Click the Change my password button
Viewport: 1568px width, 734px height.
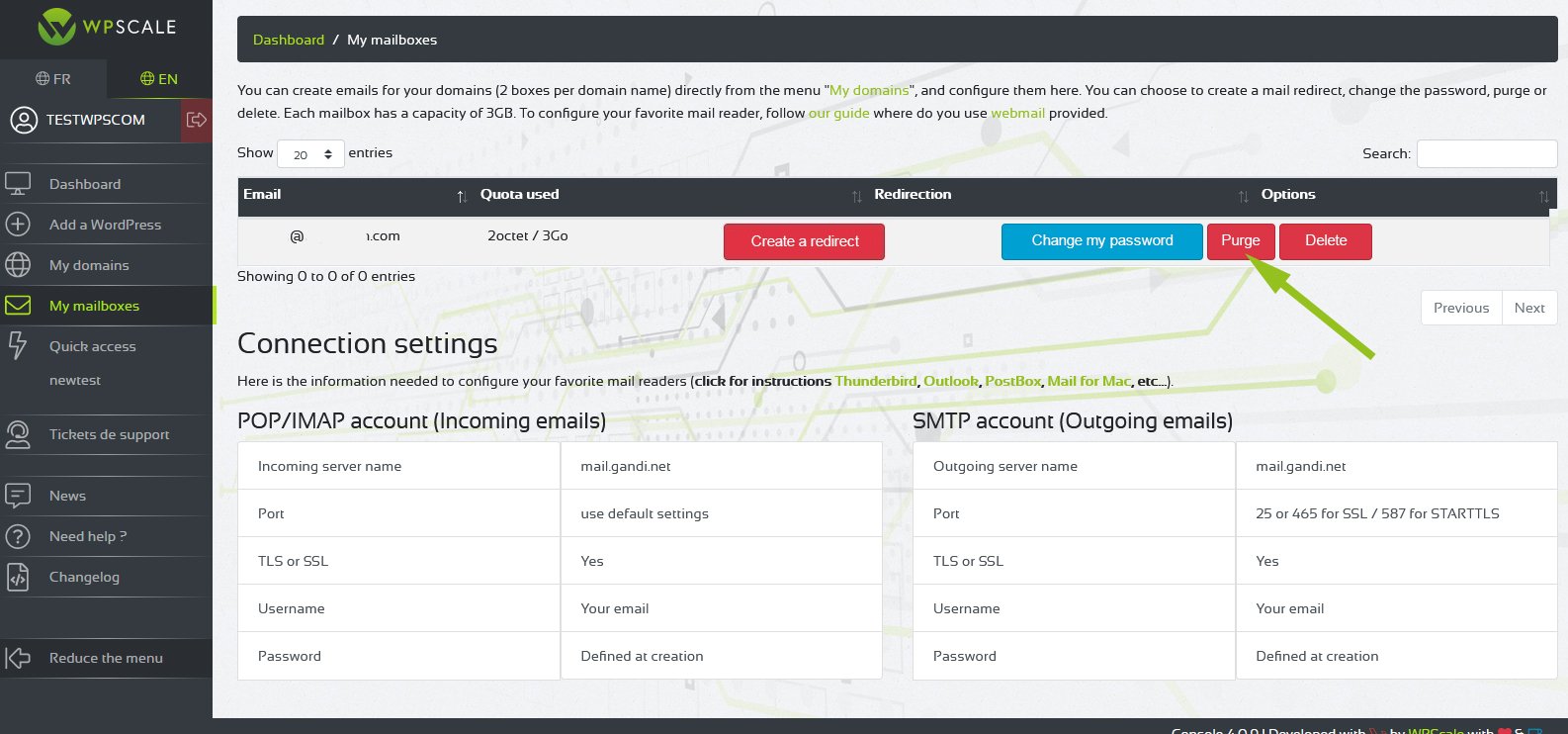1101,241
